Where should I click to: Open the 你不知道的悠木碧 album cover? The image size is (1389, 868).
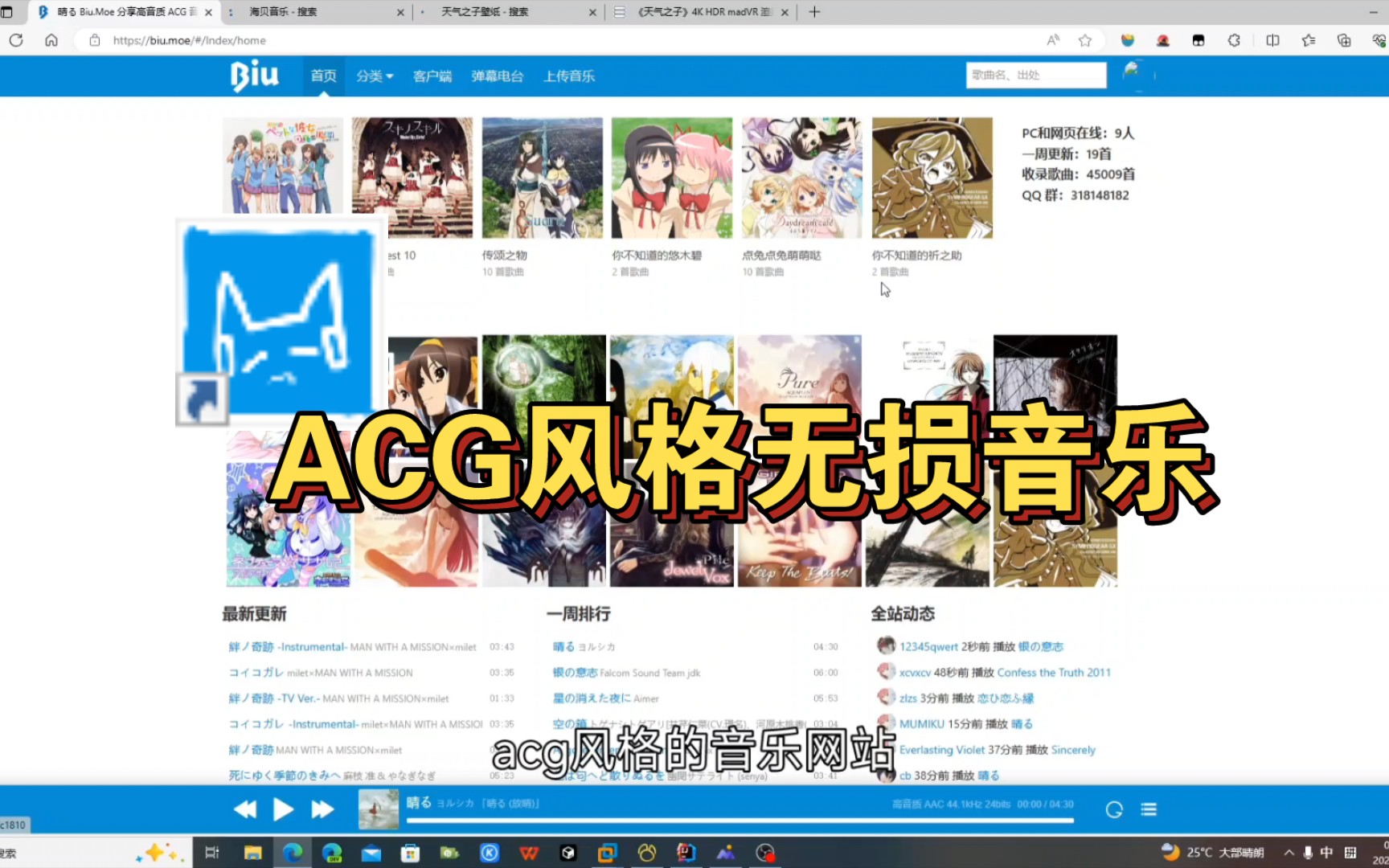tap(672, 178)
